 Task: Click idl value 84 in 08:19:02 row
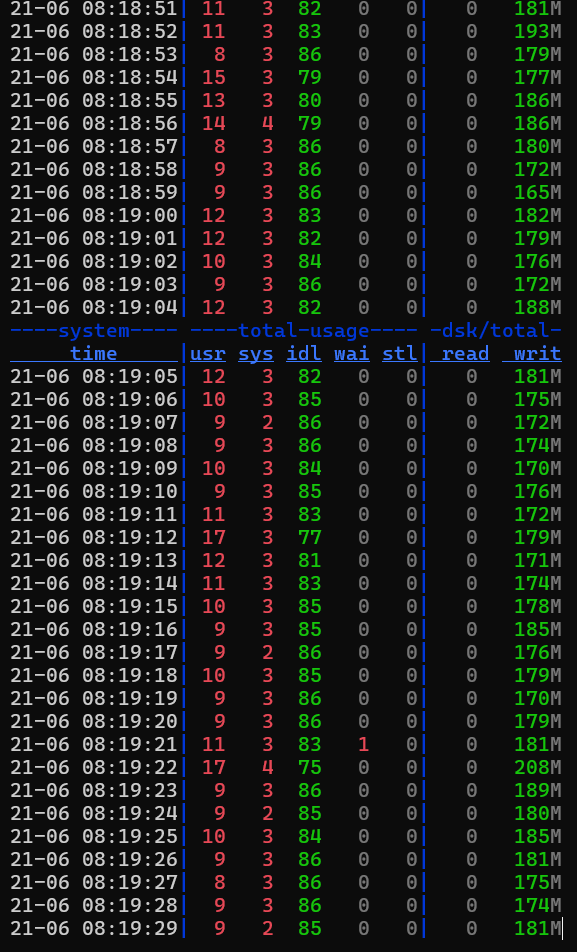pyautogui.click(x=310, y=262)
